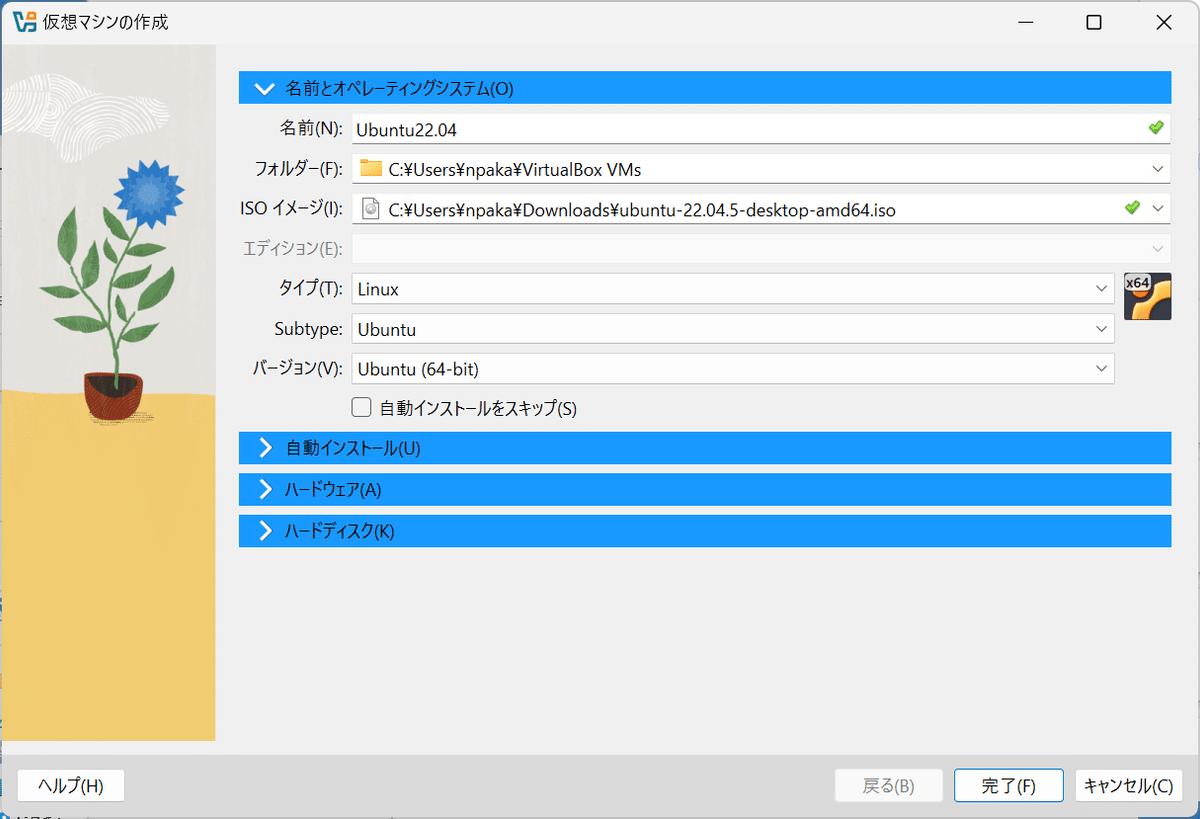Click the chevron icon on 自動インストール(U) header
This screenshot has height=819, width=1200.
pyautogui.click(x=264, y=447)
